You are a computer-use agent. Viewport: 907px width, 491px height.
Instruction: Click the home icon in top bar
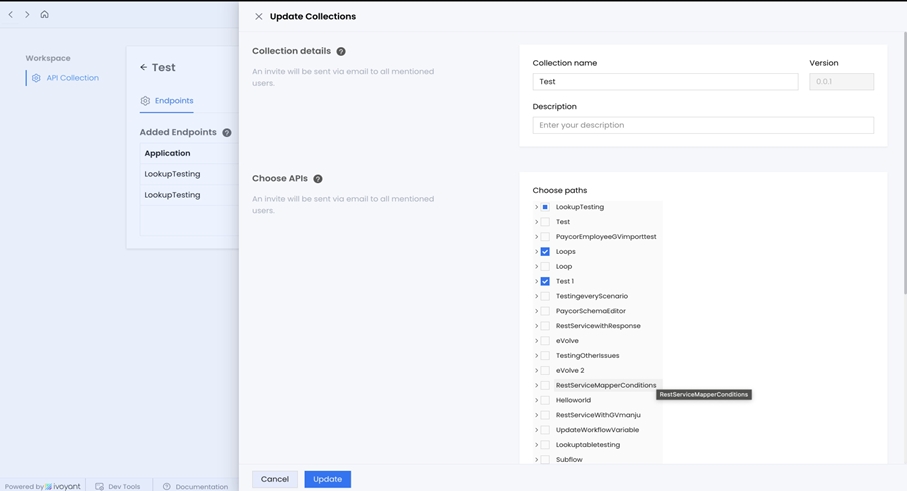coord(44,15)
